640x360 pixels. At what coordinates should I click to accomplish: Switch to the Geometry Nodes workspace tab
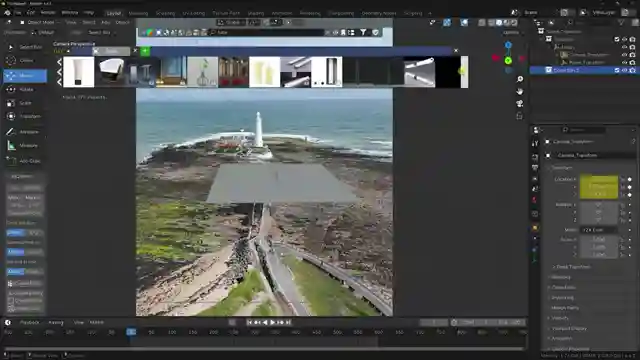point(379,13)
